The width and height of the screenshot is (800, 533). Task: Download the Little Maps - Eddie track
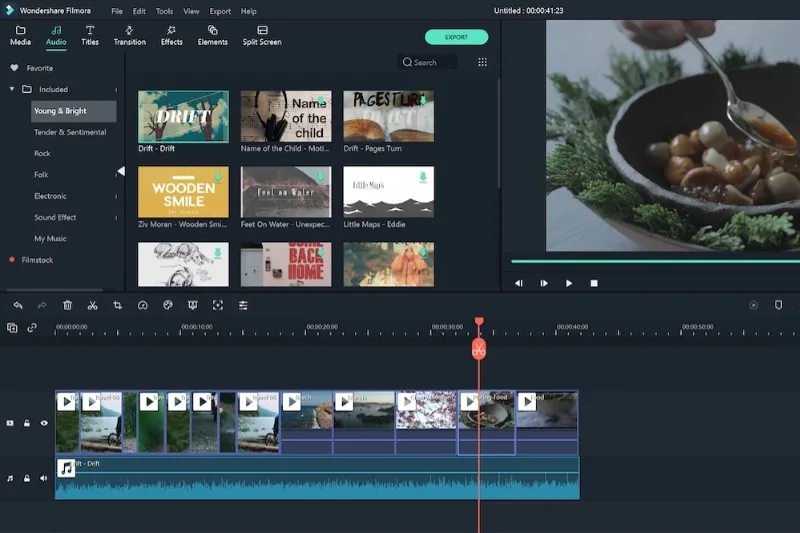423,177
